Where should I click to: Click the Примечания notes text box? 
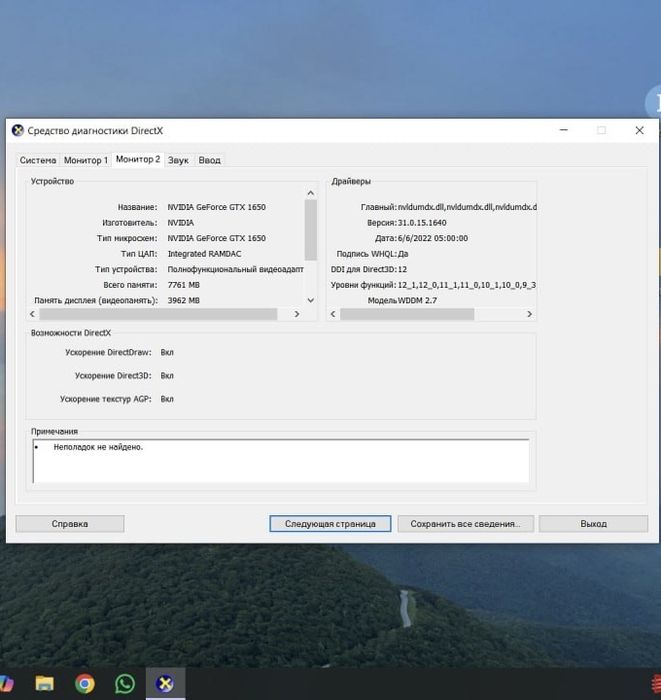281,461
